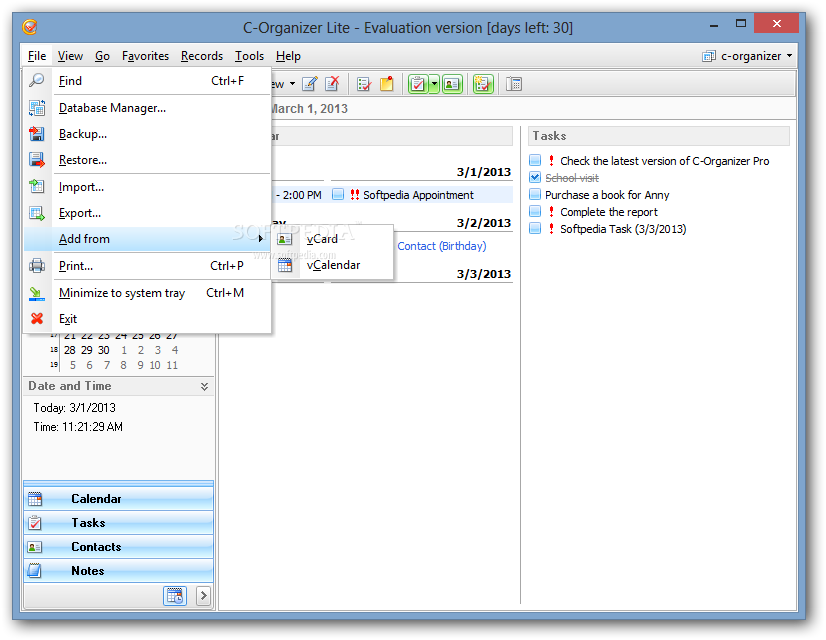Select vCalendar from Add from submenu
This screenshot has height=640, width=826.
pyautogui.click(x=332, y=265)
